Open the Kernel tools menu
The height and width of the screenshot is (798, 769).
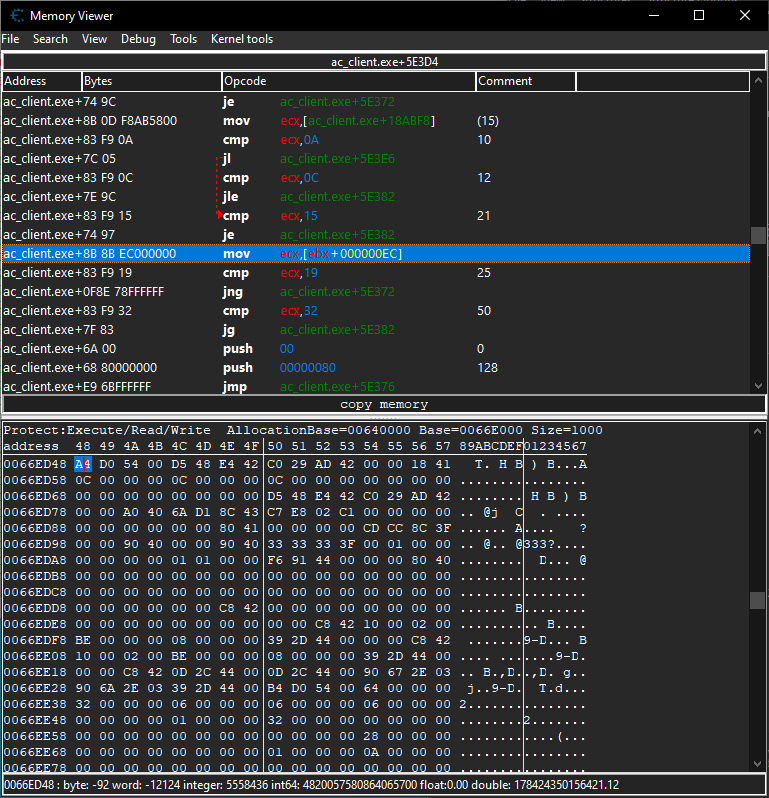click(241, 39)
